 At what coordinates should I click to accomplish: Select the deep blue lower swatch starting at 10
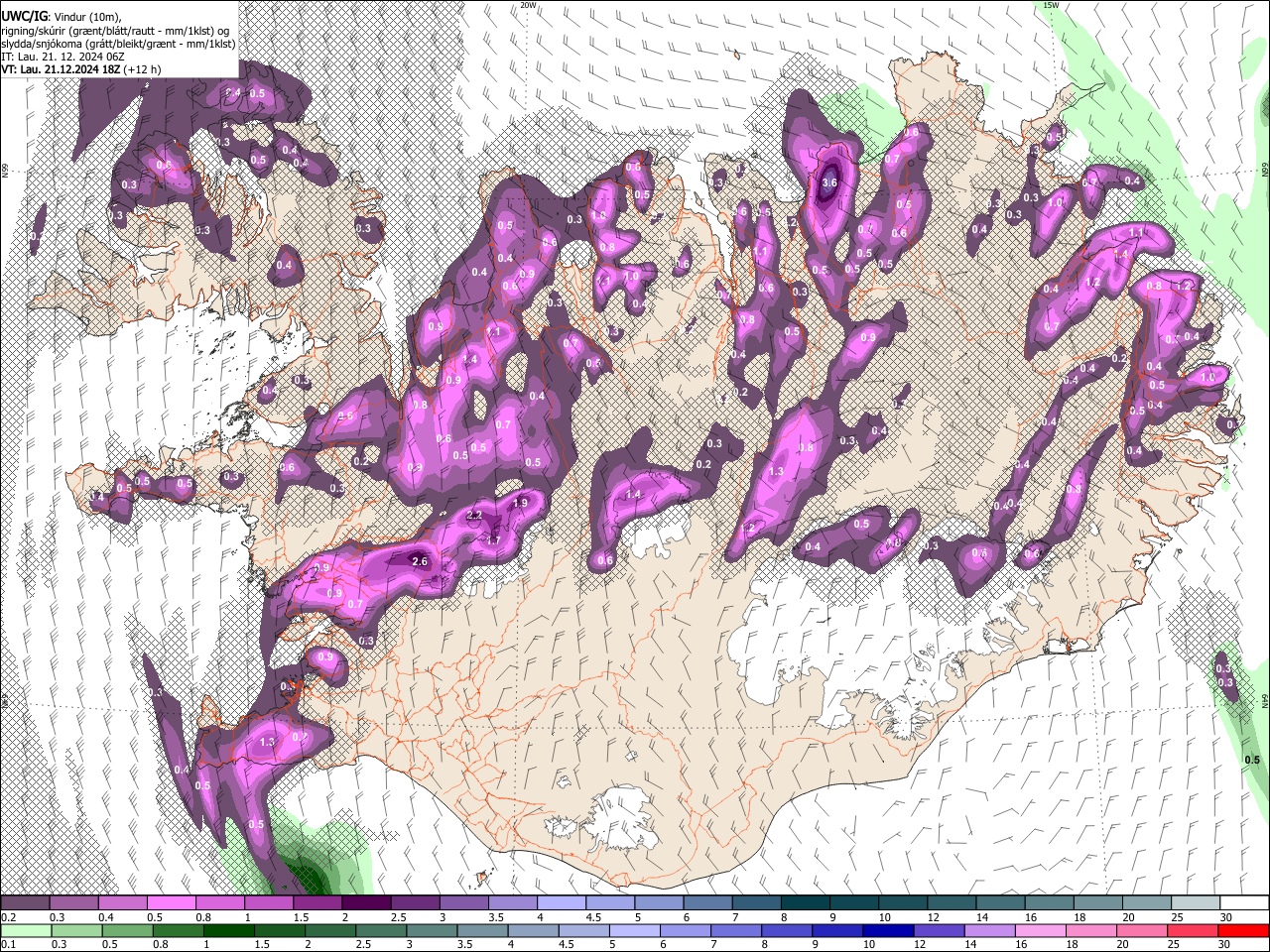[x=890, y=930]
